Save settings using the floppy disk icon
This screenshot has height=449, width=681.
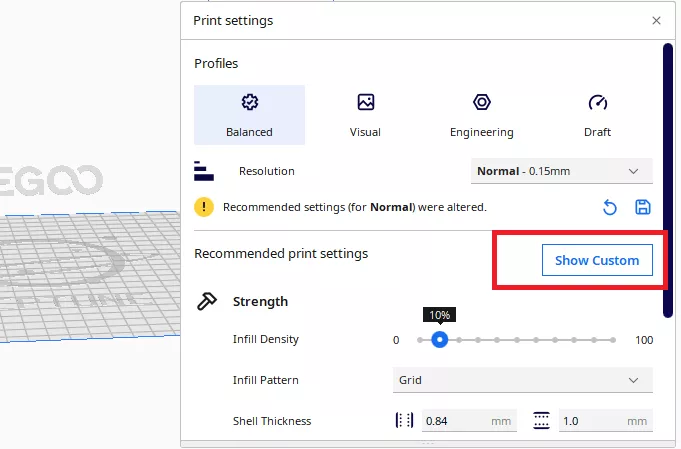643,207
